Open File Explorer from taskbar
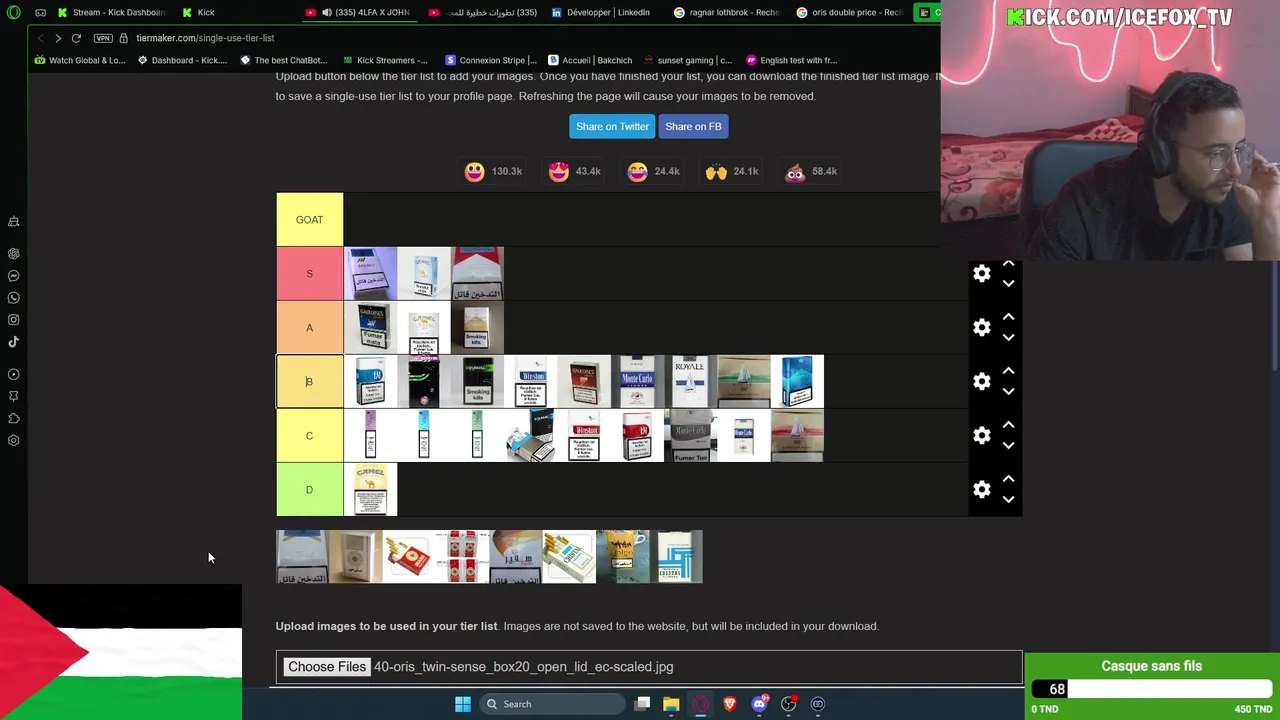This screenshot has width=1280, height=720. tap(671, 704)
